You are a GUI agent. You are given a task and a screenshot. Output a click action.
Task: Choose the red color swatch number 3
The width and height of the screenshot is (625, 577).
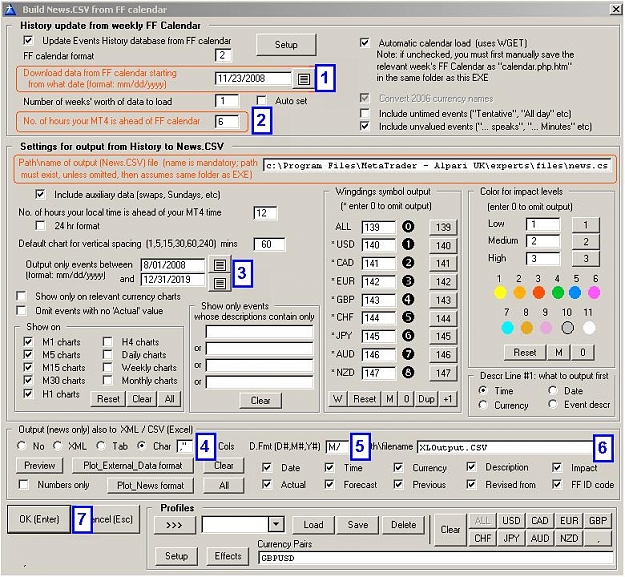click(x=539, y=293)
